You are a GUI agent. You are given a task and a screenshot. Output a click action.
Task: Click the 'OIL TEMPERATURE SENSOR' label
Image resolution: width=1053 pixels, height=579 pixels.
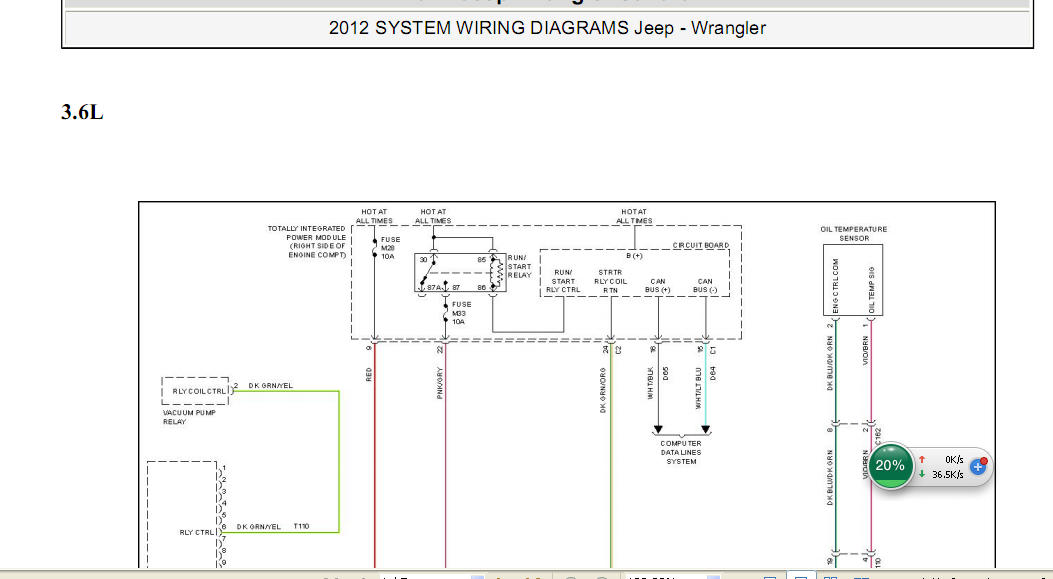(854, 234)
